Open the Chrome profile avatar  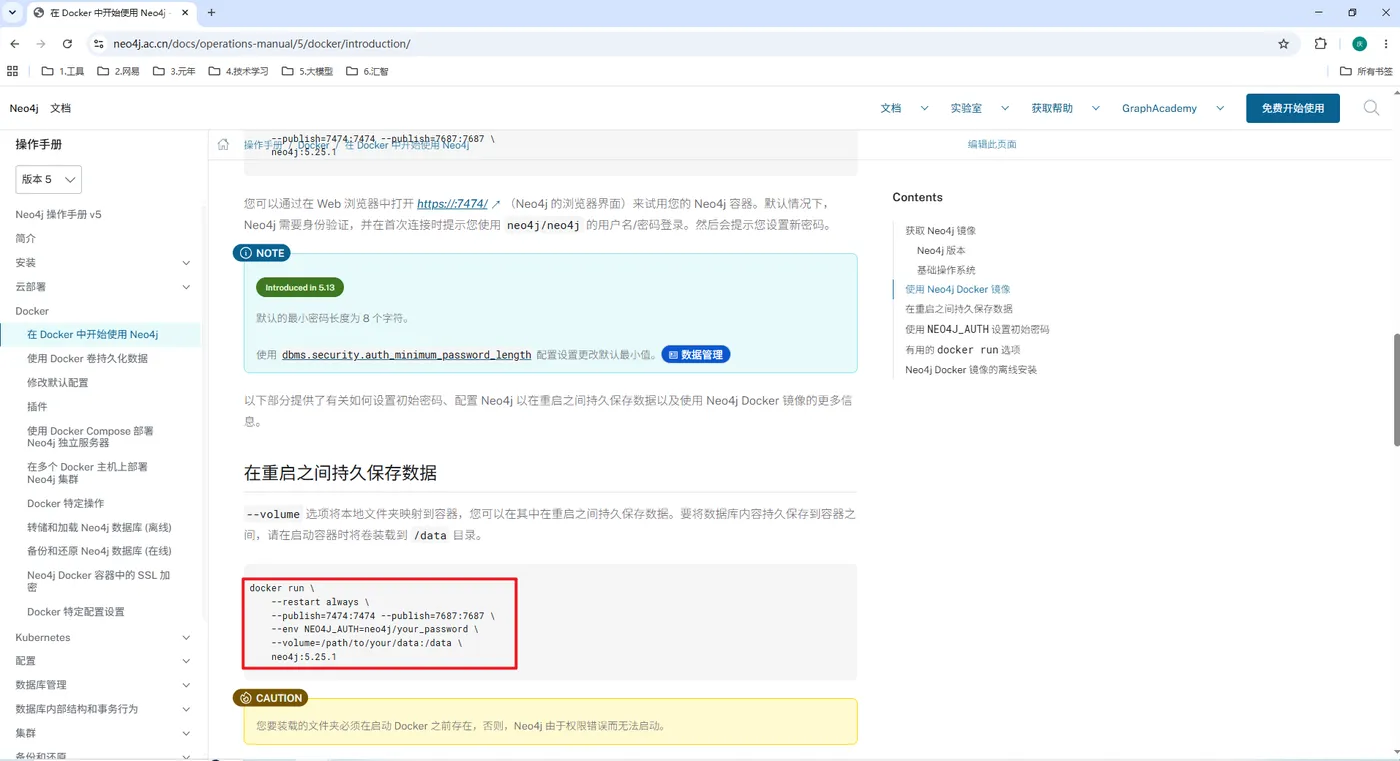1359,44
